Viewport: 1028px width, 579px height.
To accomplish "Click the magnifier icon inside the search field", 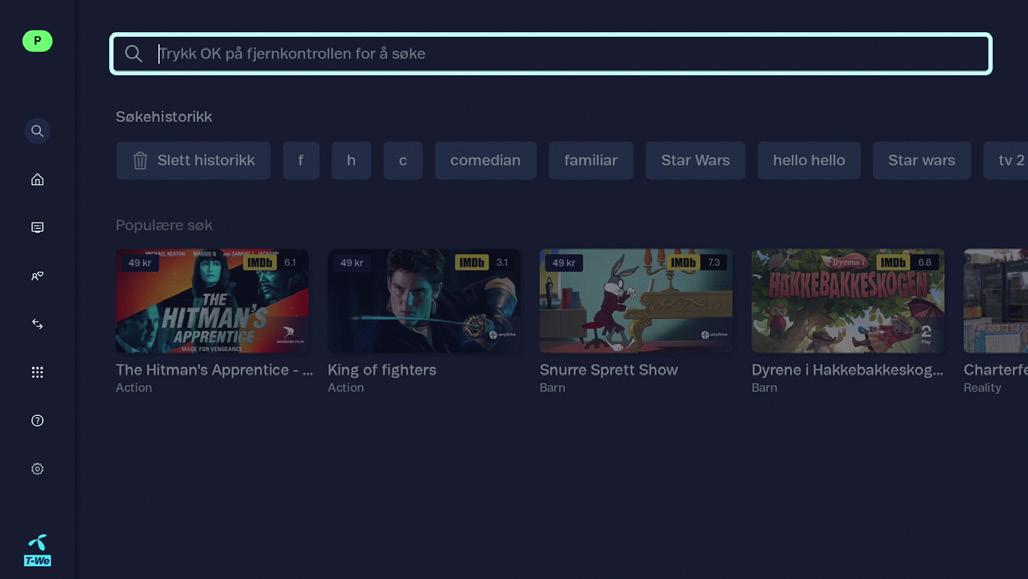I will point(133,54).
